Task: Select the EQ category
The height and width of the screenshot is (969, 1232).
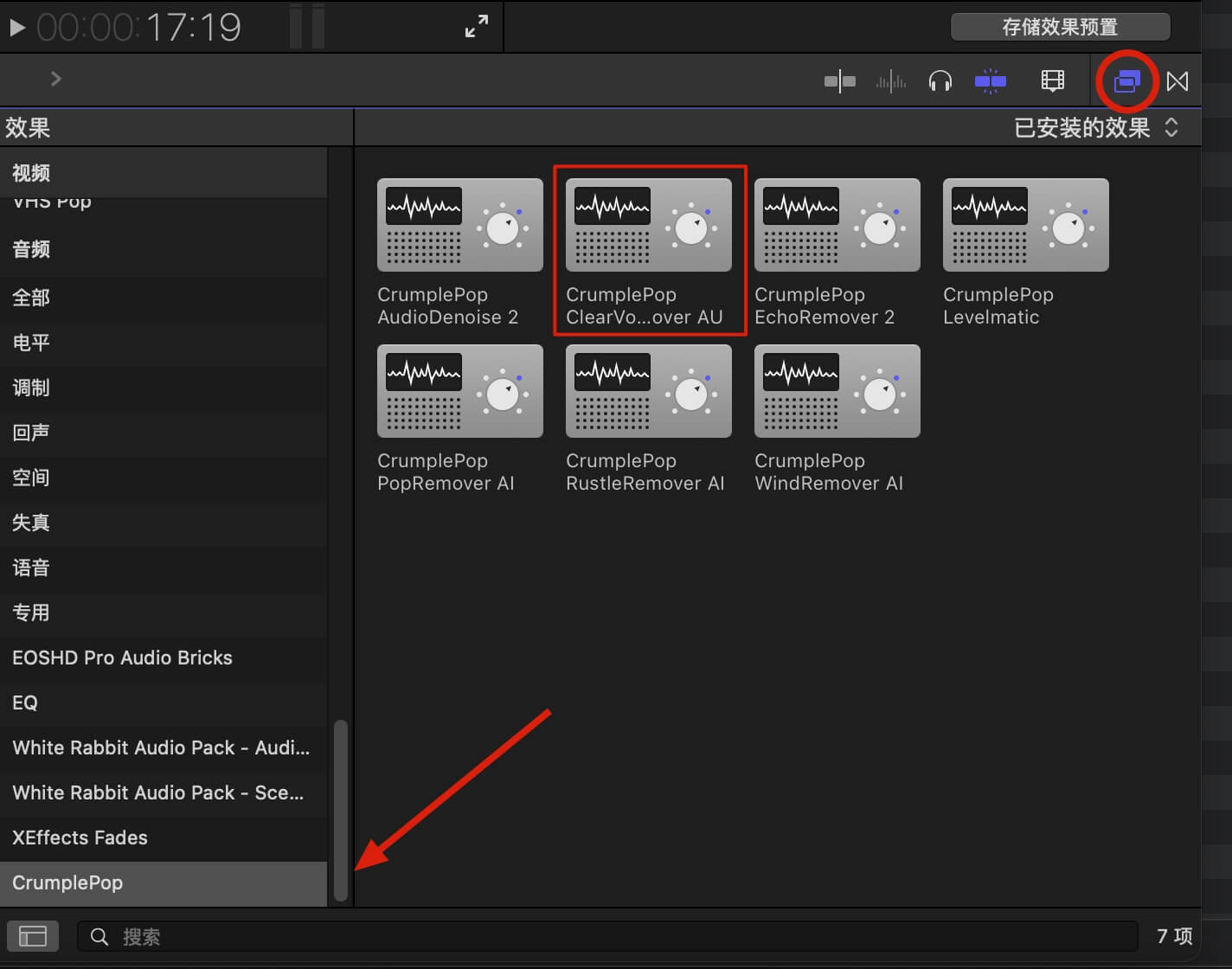Action: (164, 703)
